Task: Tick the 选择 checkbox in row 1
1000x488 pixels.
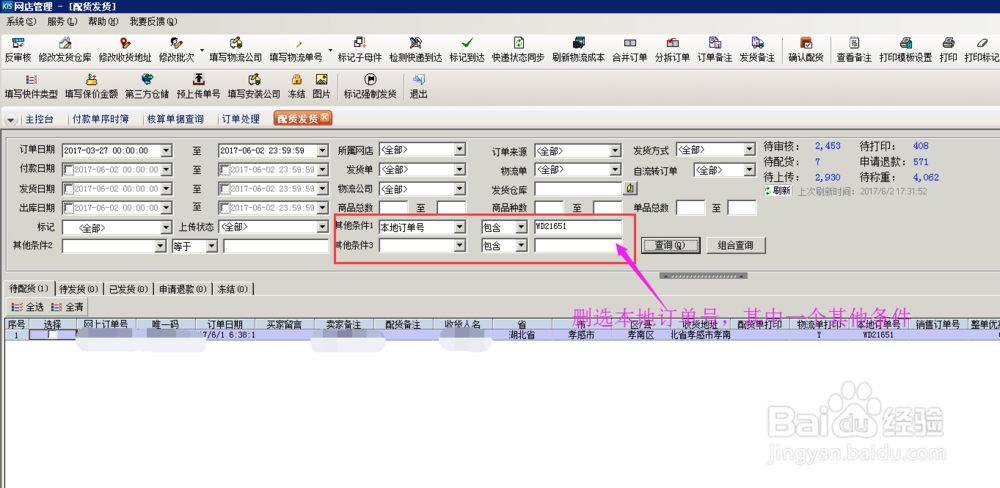Action: (x=52, y=335)
